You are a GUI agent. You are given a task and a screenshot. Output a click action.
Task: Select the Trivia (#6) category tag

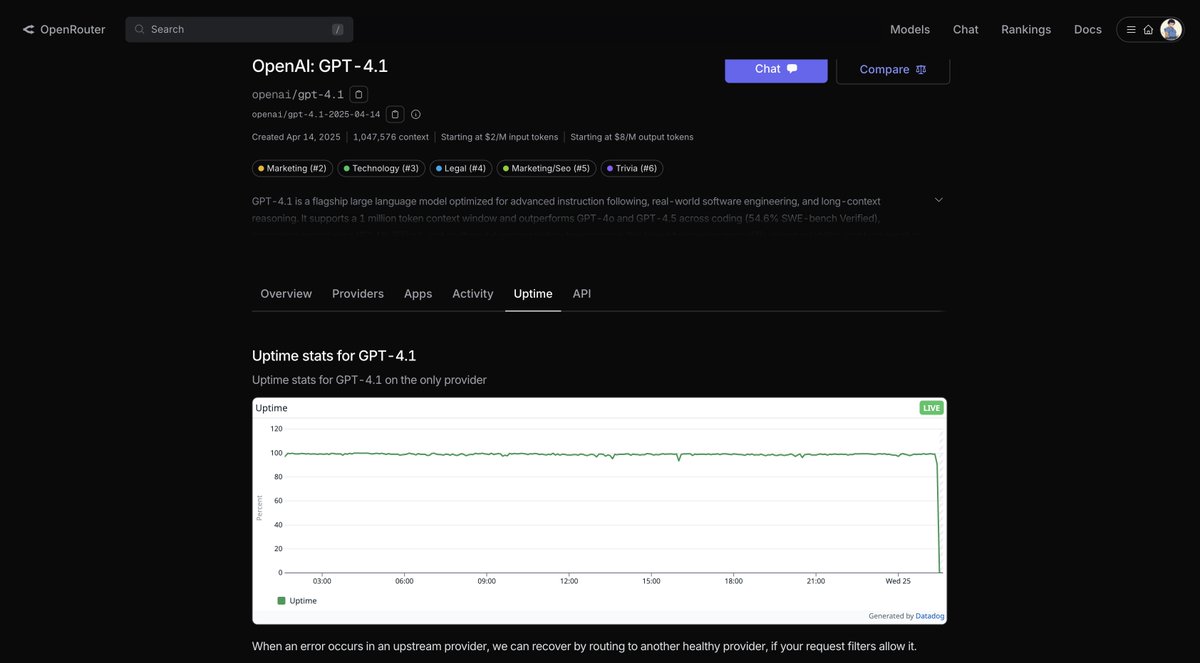pos(632,169)
